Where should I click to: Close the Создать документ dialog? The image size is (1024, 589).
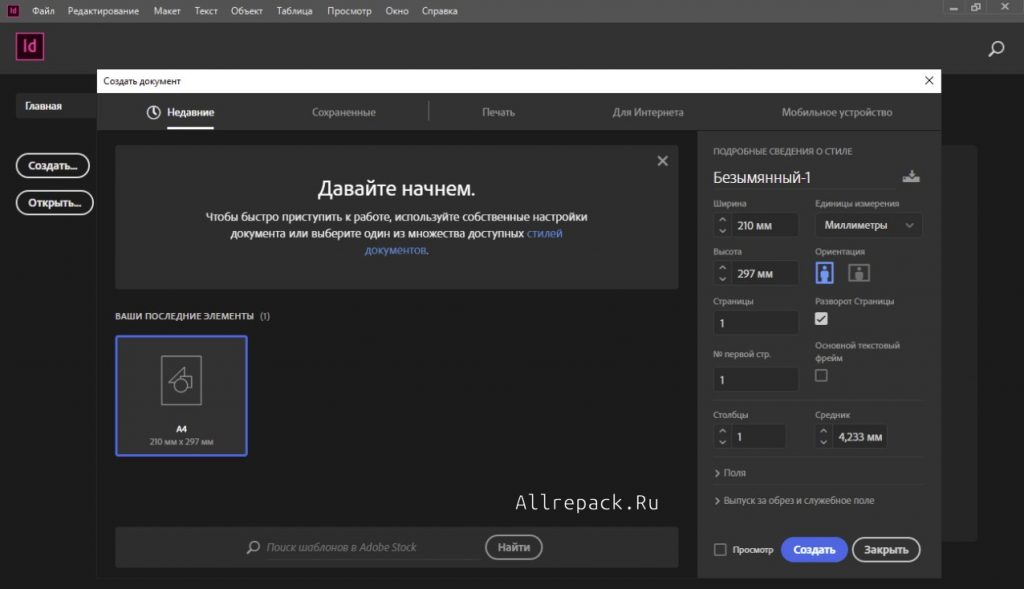[x=929, y=81]
